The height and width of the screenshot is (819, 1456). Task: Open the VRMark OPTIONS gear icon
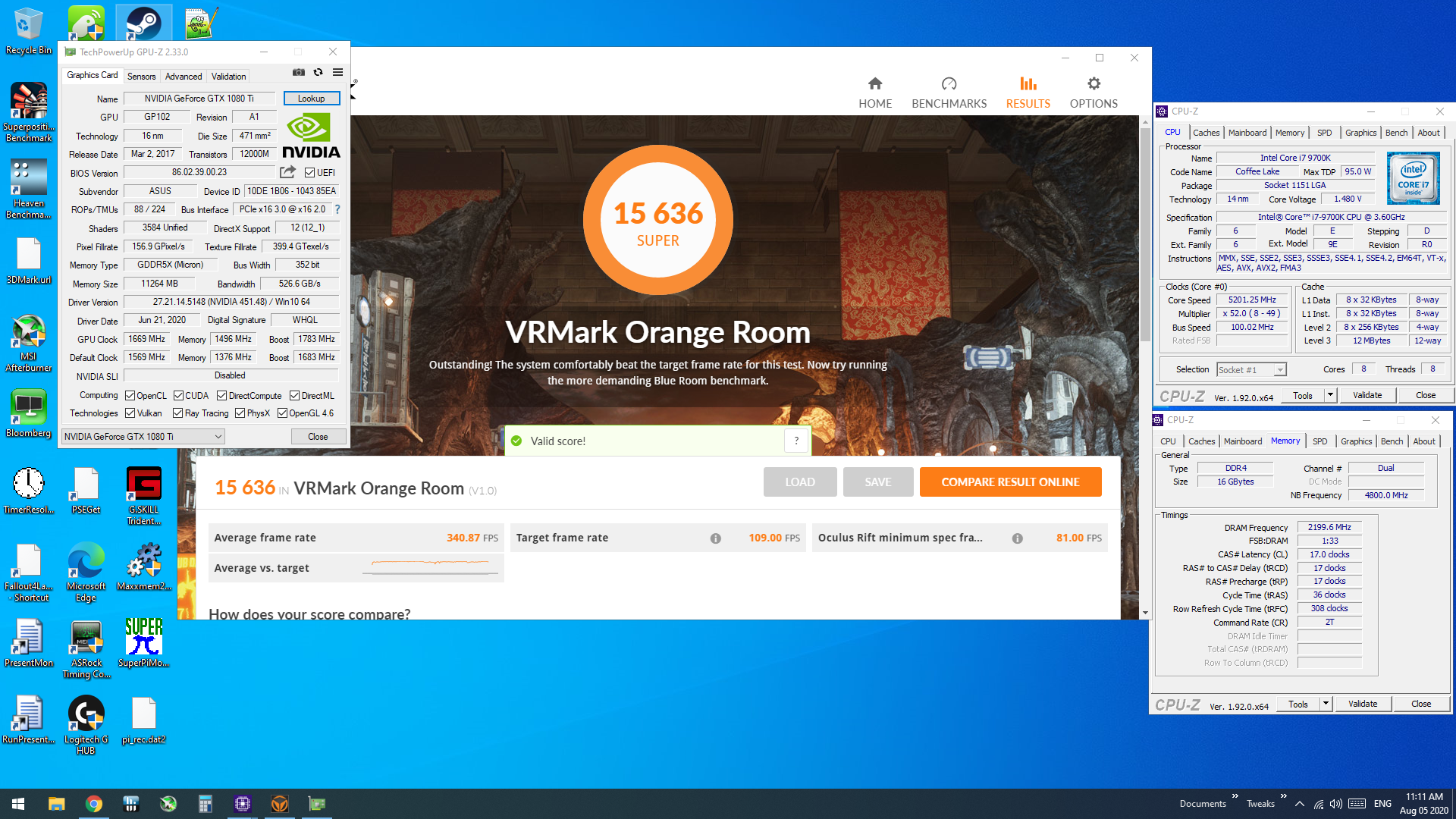pos(1094,83)
